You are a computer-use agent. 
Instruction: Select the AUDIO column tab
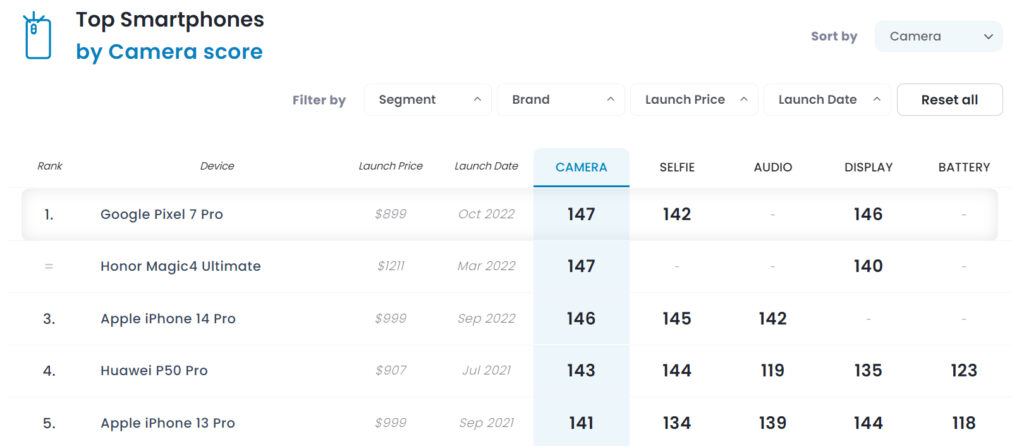tap(773, 167)
